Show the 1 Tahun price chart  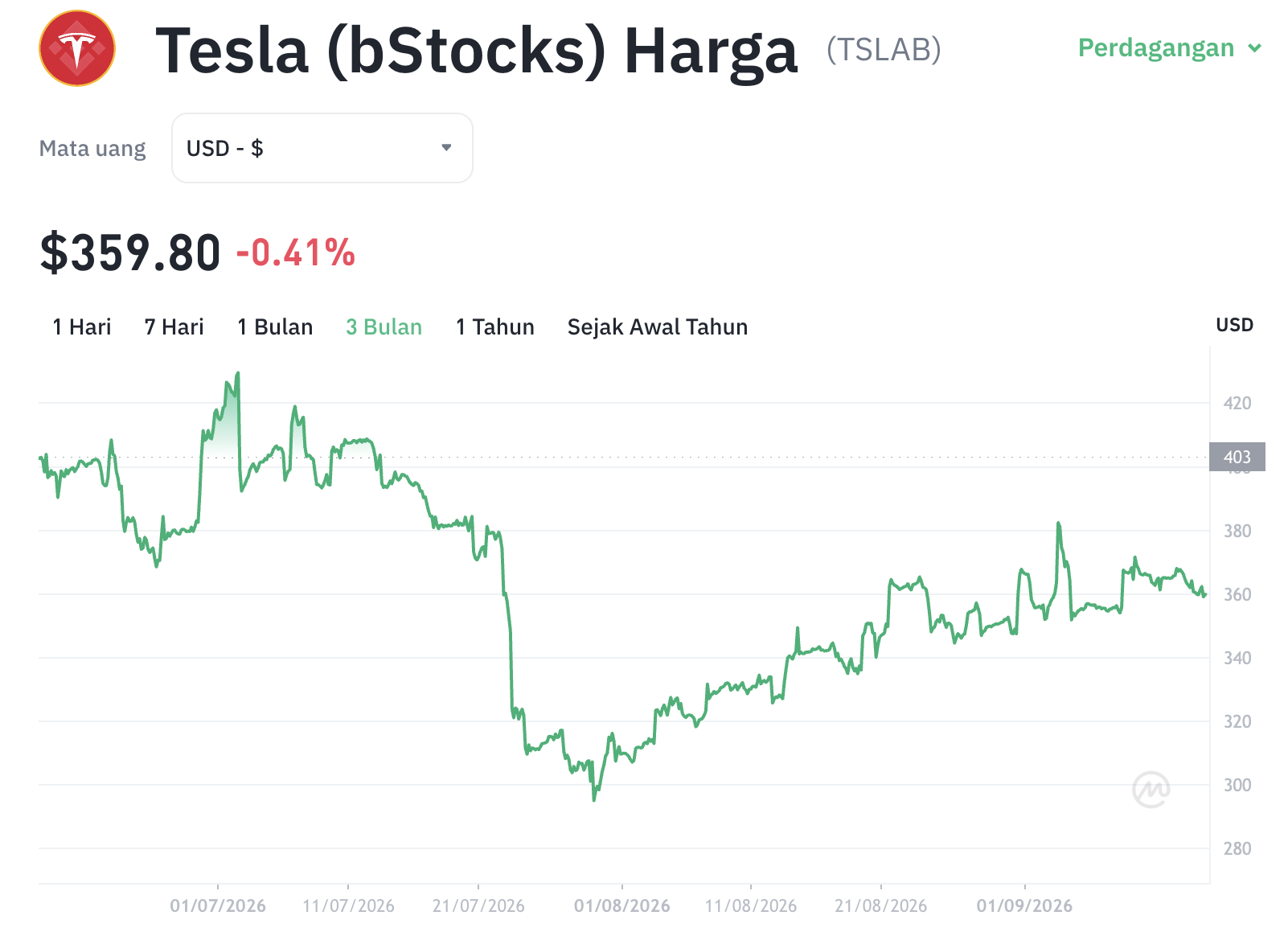[495, 327]
